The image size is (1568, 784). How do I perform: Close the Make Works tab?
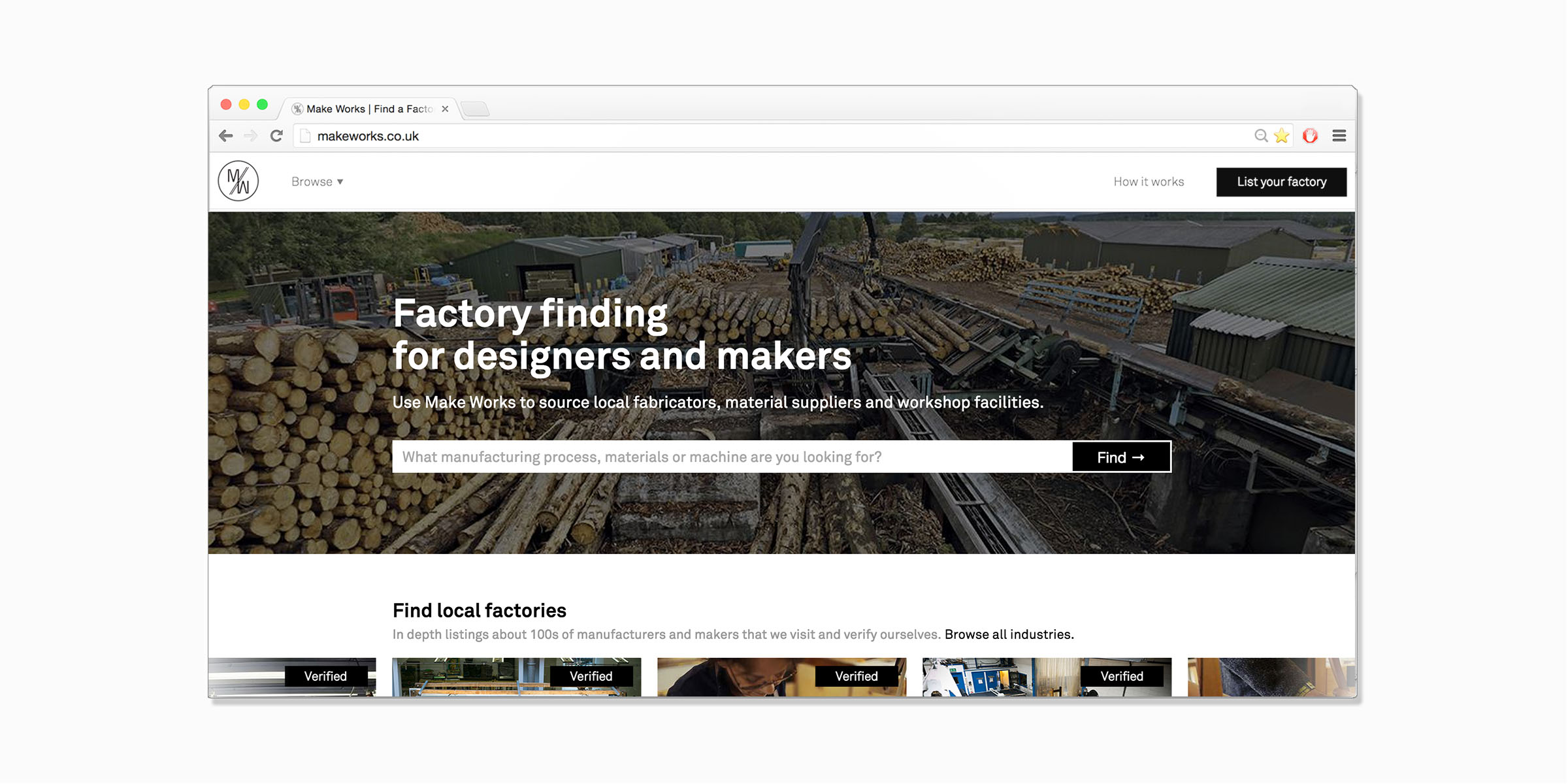coord(445,109)
